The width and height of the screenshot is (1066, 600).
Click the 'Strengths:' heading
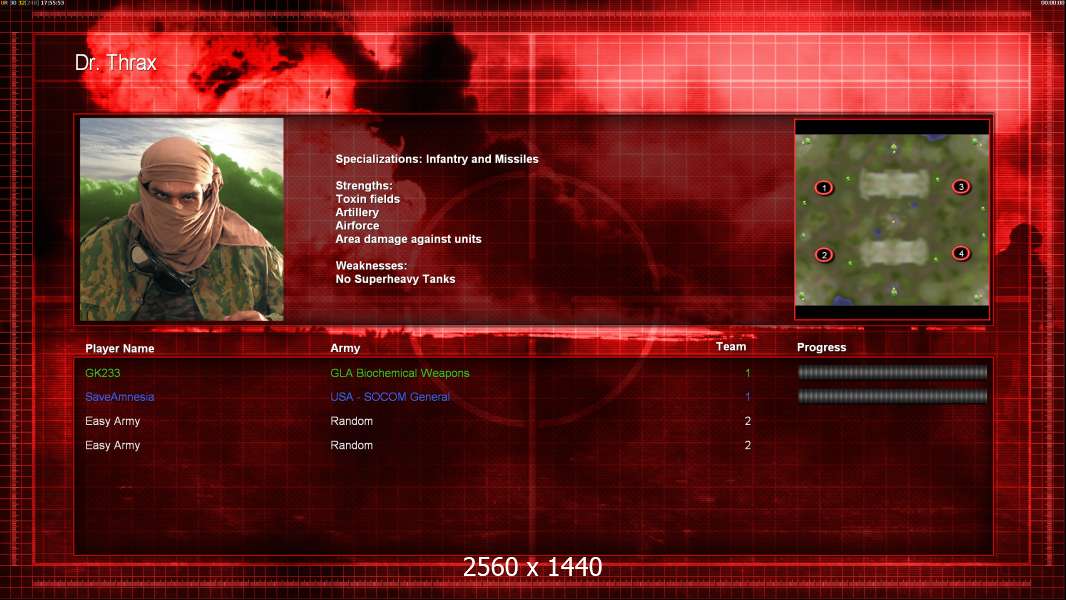tap(364, 186)
